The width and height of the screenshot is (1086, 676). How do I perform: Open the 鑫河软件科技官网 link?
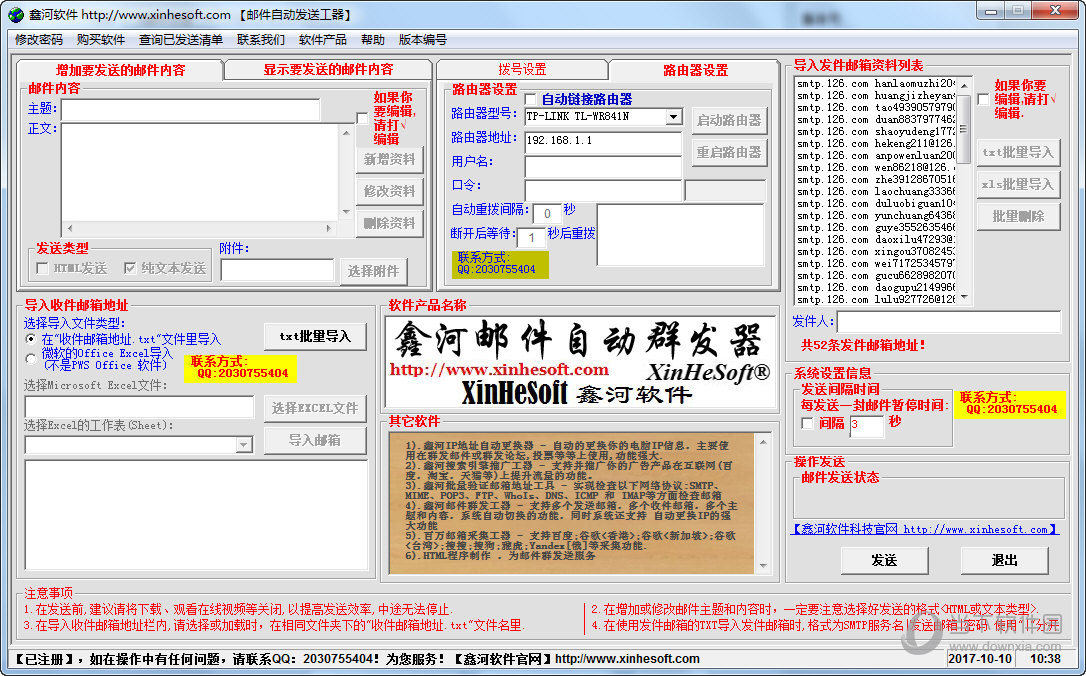coord(925,529)
